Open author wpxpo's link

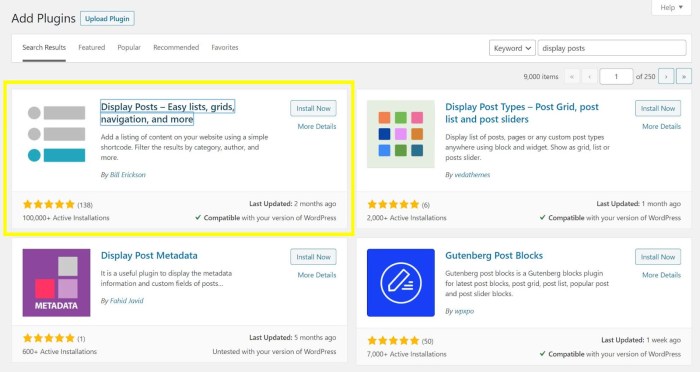pyautogui.click(x=464, y=311)
